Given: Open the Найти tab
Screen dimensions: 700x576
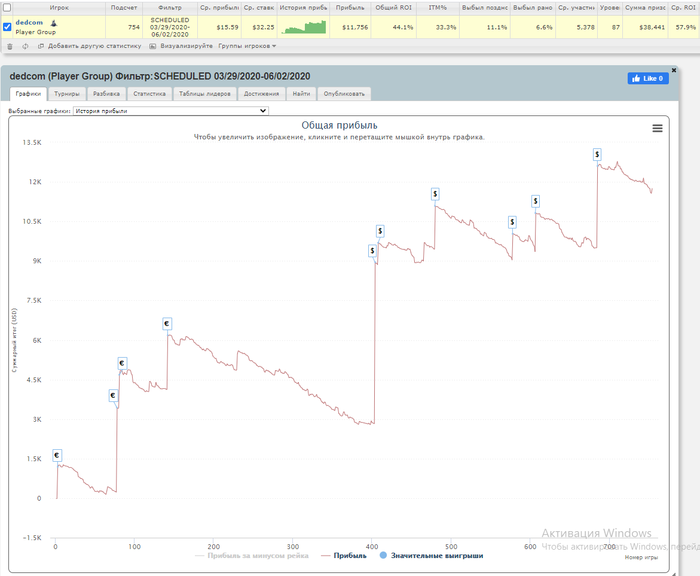Looking at the screenshot, I should click(x=301, y=94).
